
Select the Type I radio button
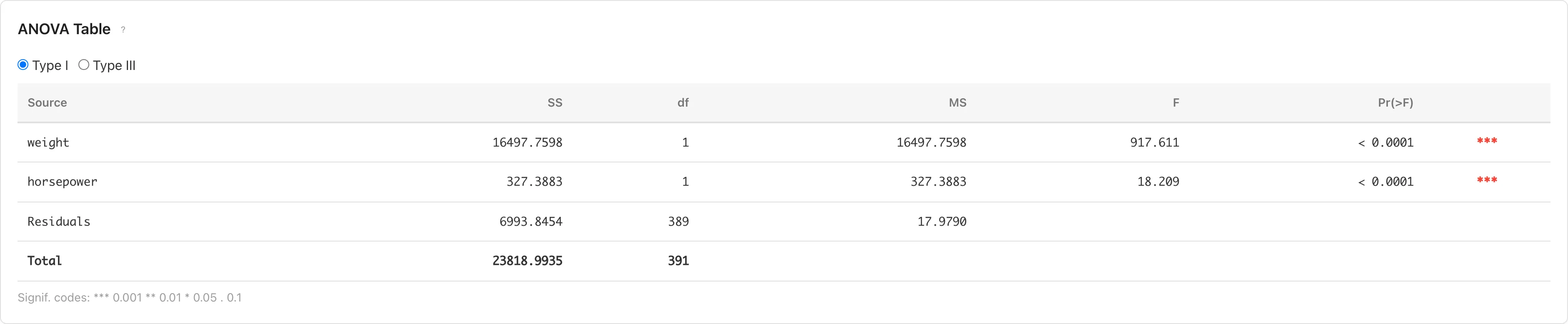pos(23,65)
